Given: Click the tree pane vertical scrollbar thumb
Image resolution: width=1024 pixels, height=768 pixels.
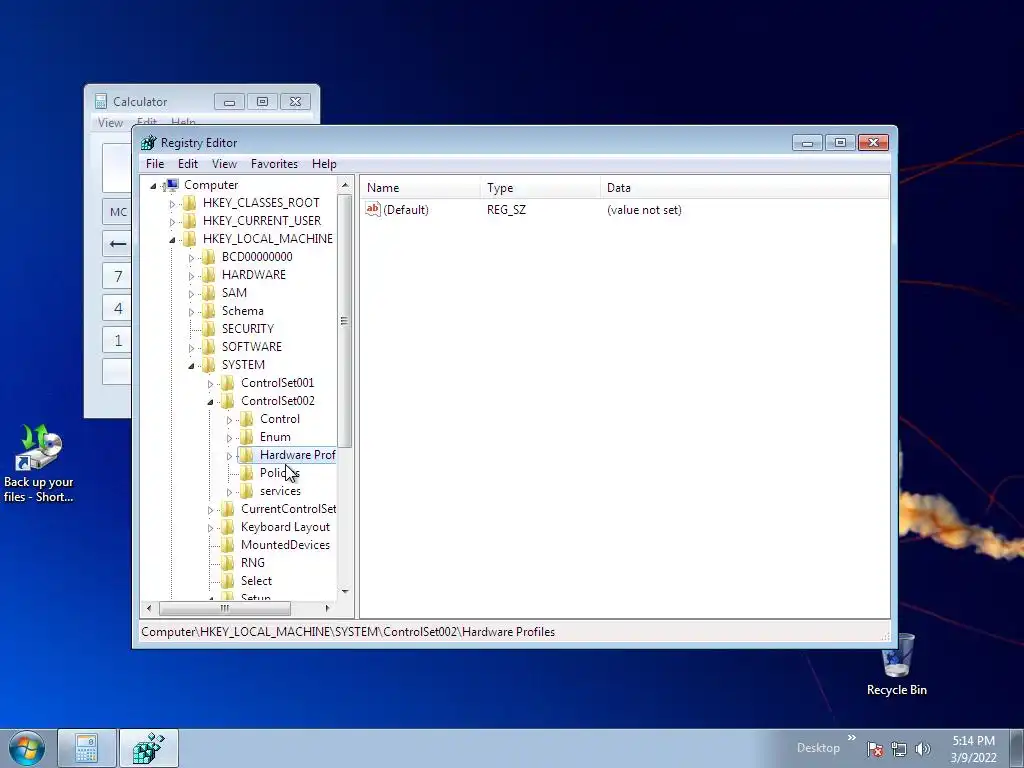Looking at the screenshot, I should [x=345, y=321].
